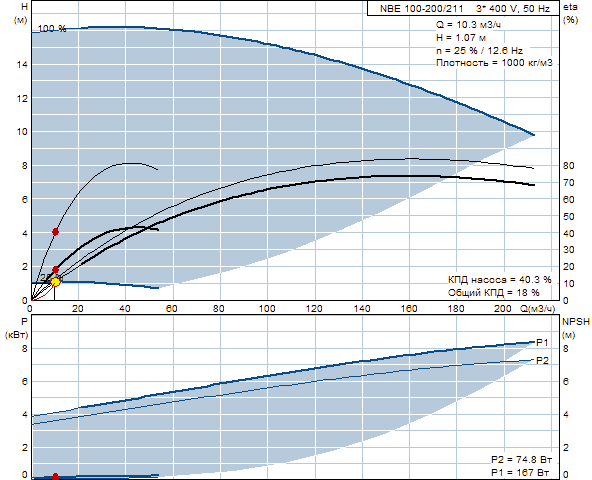
Task: Click the yellow duty point marker
Action: click(56, 282)
